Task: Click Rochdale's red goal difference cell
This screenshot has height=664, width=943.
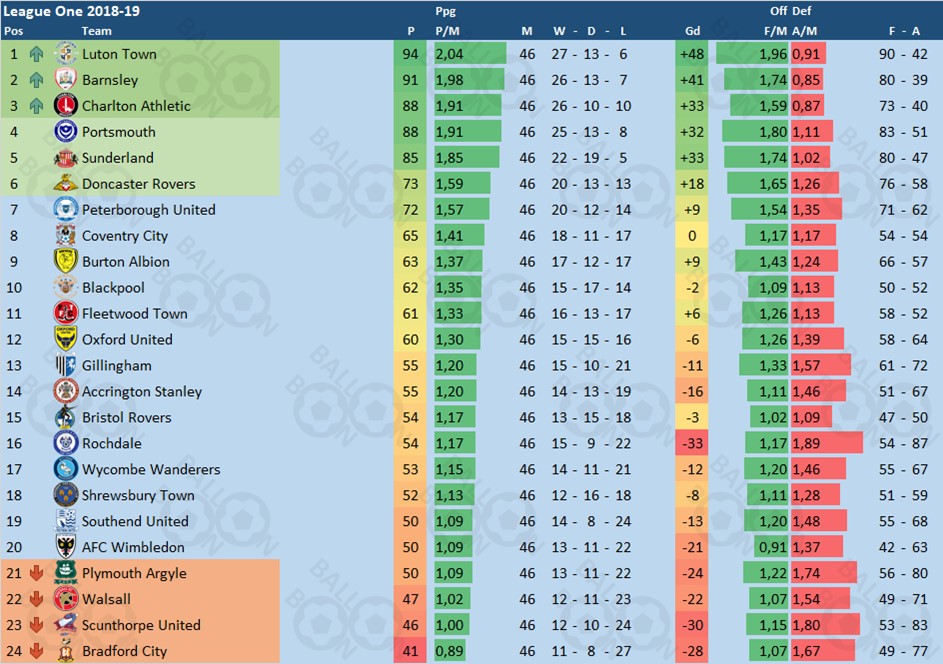Action: (690, 444)
